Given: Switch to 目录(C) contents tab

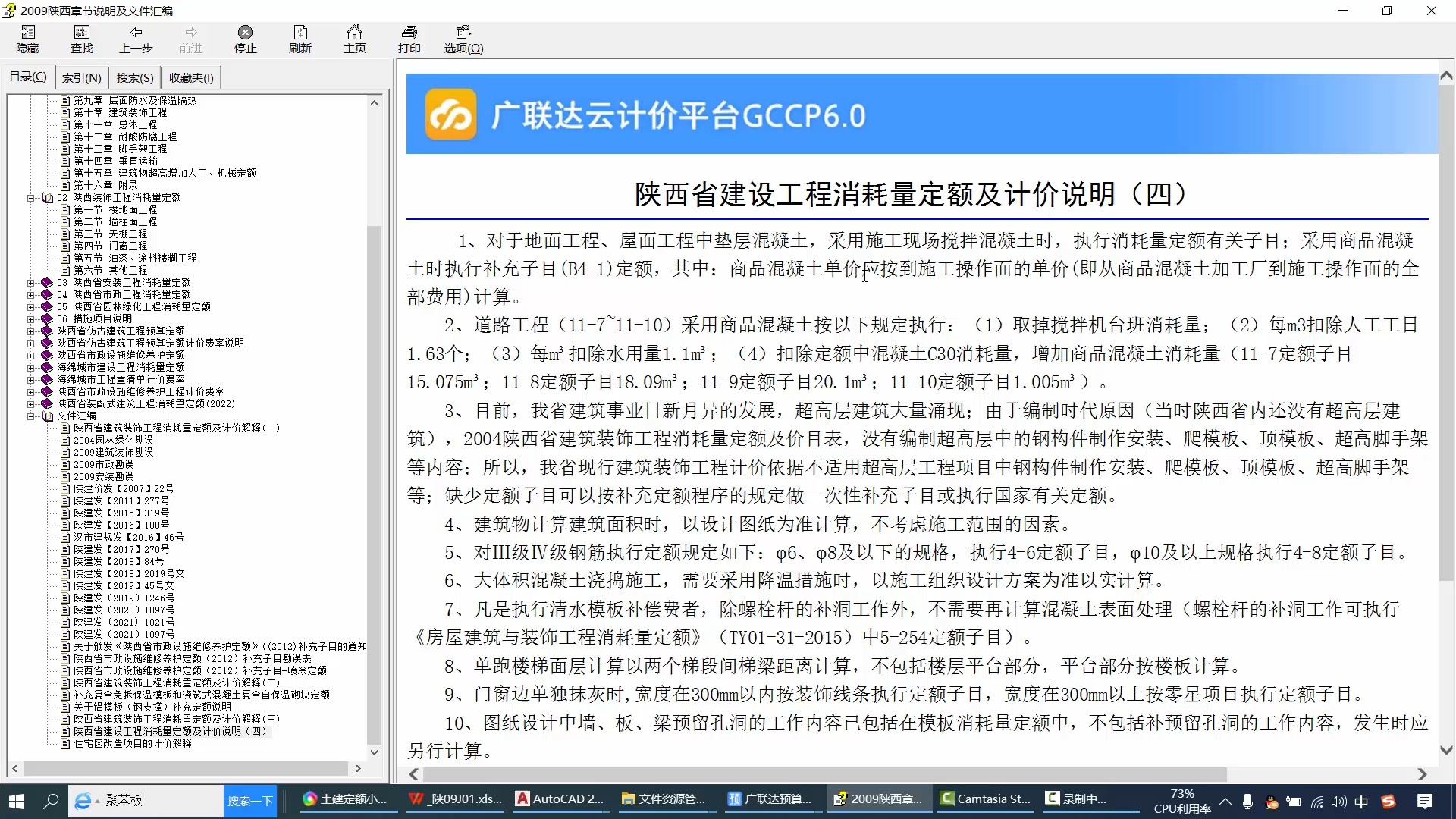Looking at the screenshot, I should pyautogui.click(x=28, y=77).
